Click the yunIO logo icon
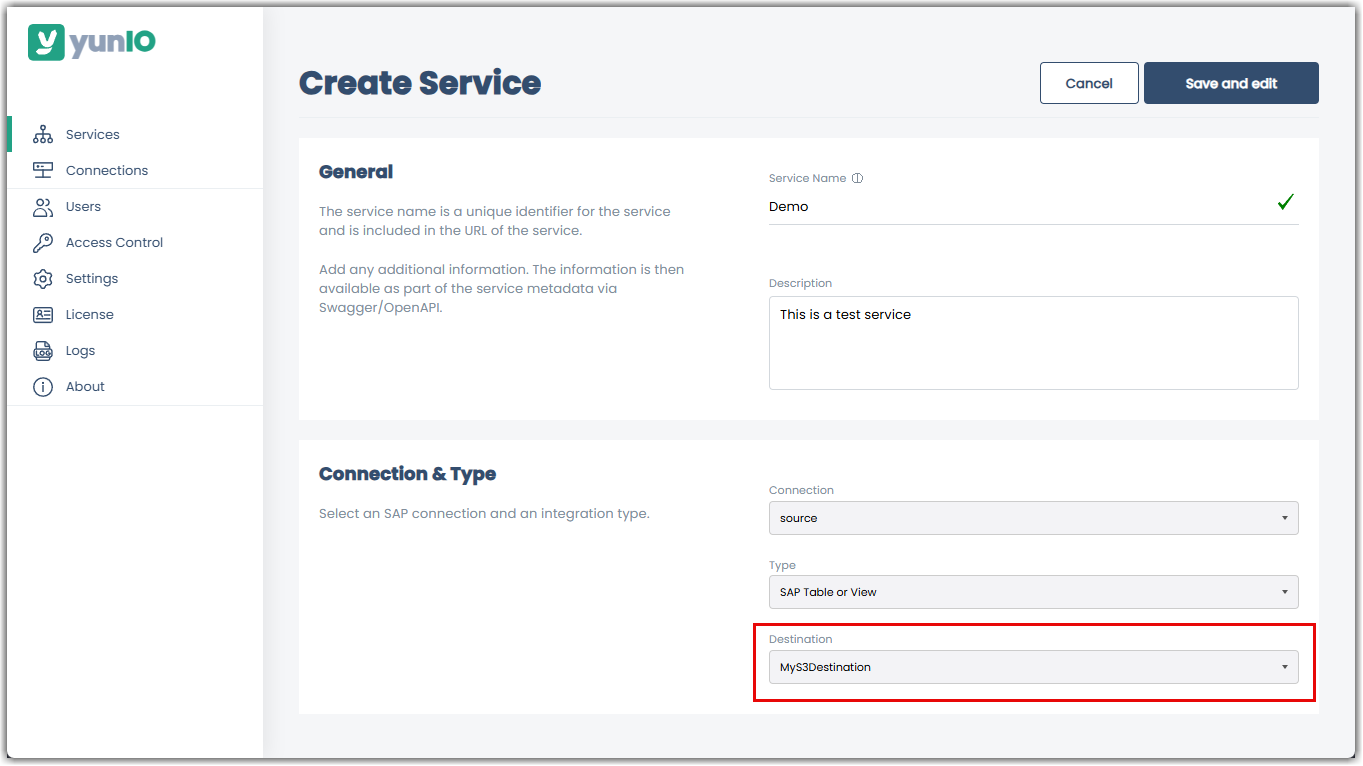This screenshot has height=766, width=1363. [x=46, y=42]
